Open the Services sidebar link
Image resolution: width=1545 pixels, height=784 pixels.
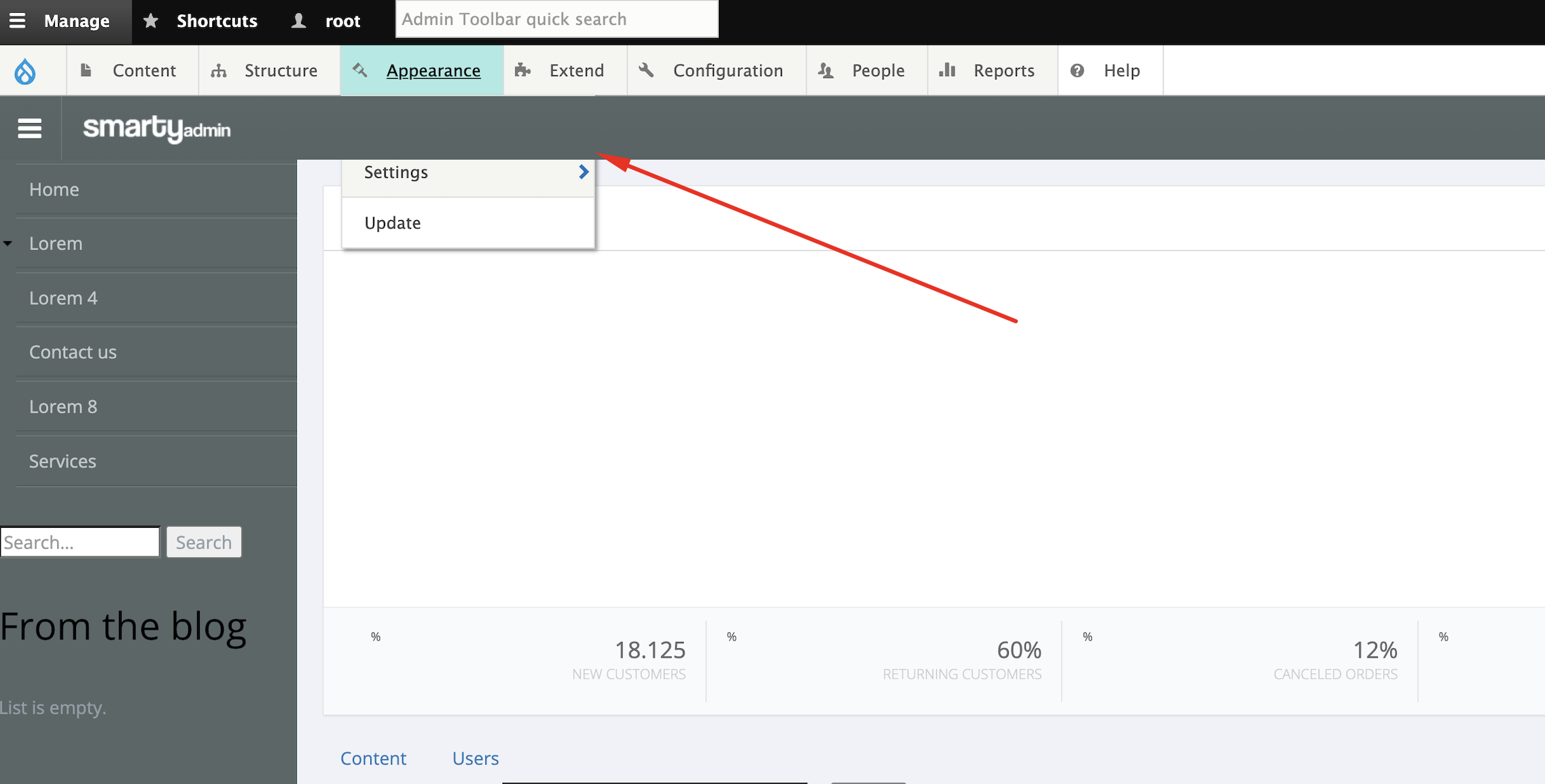tap(63, 461)
